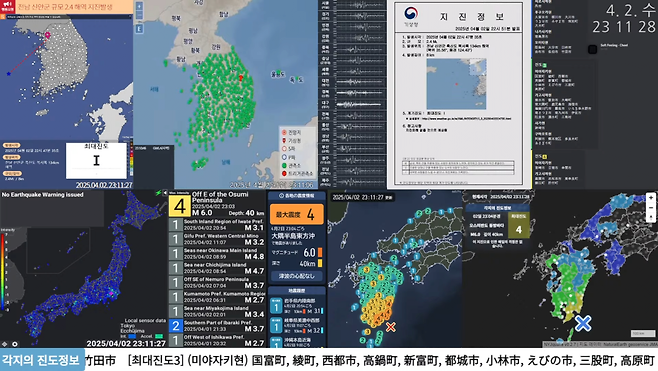Click the 最大震度 4 orange banner
The width and height of the screenshot is (658, 371).
[297, 214]
